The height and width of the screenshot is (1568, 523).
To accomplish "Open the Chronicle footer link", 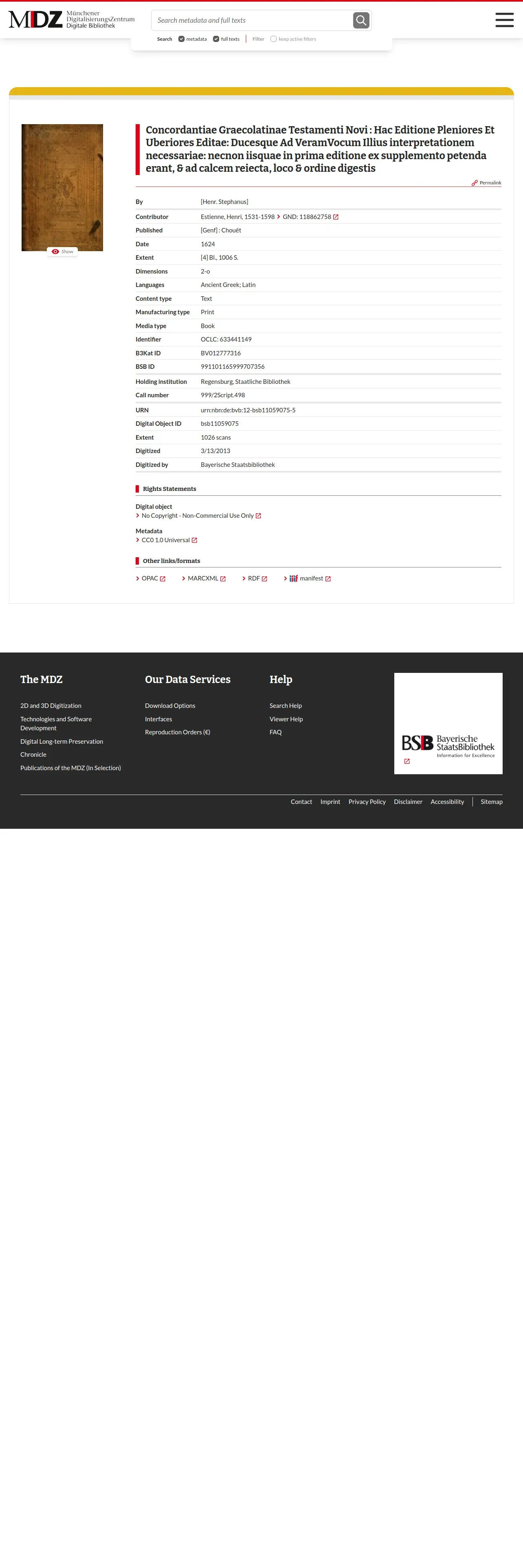I will click(x=33, y=754).
